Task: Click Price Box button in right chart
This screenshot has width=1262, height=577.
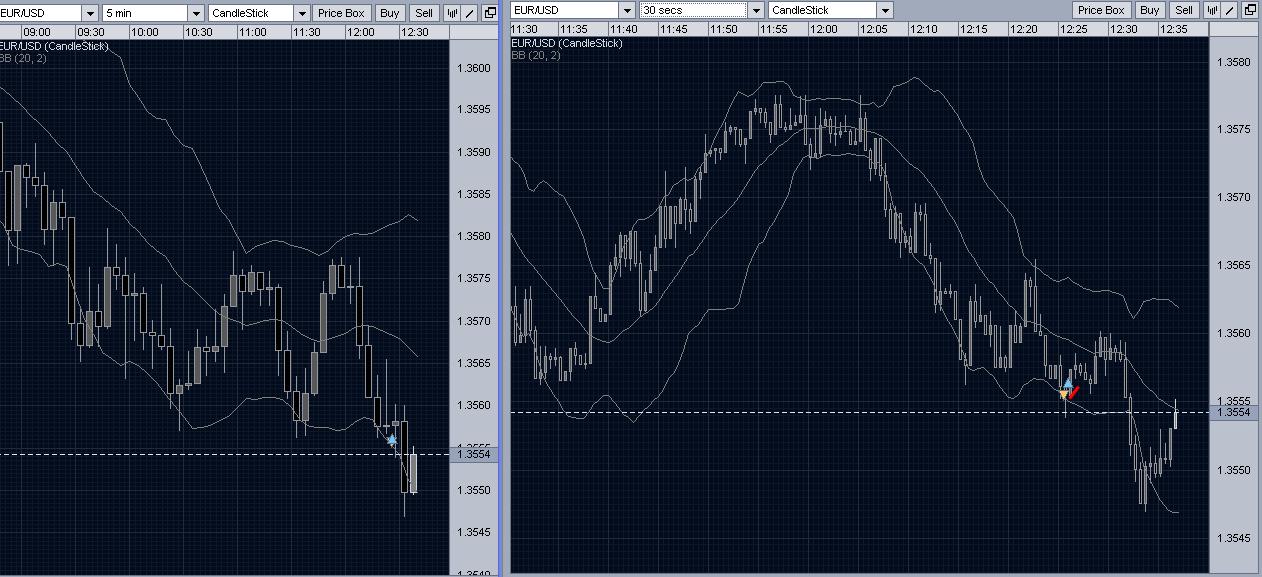Action: (x=1102, y=10)
